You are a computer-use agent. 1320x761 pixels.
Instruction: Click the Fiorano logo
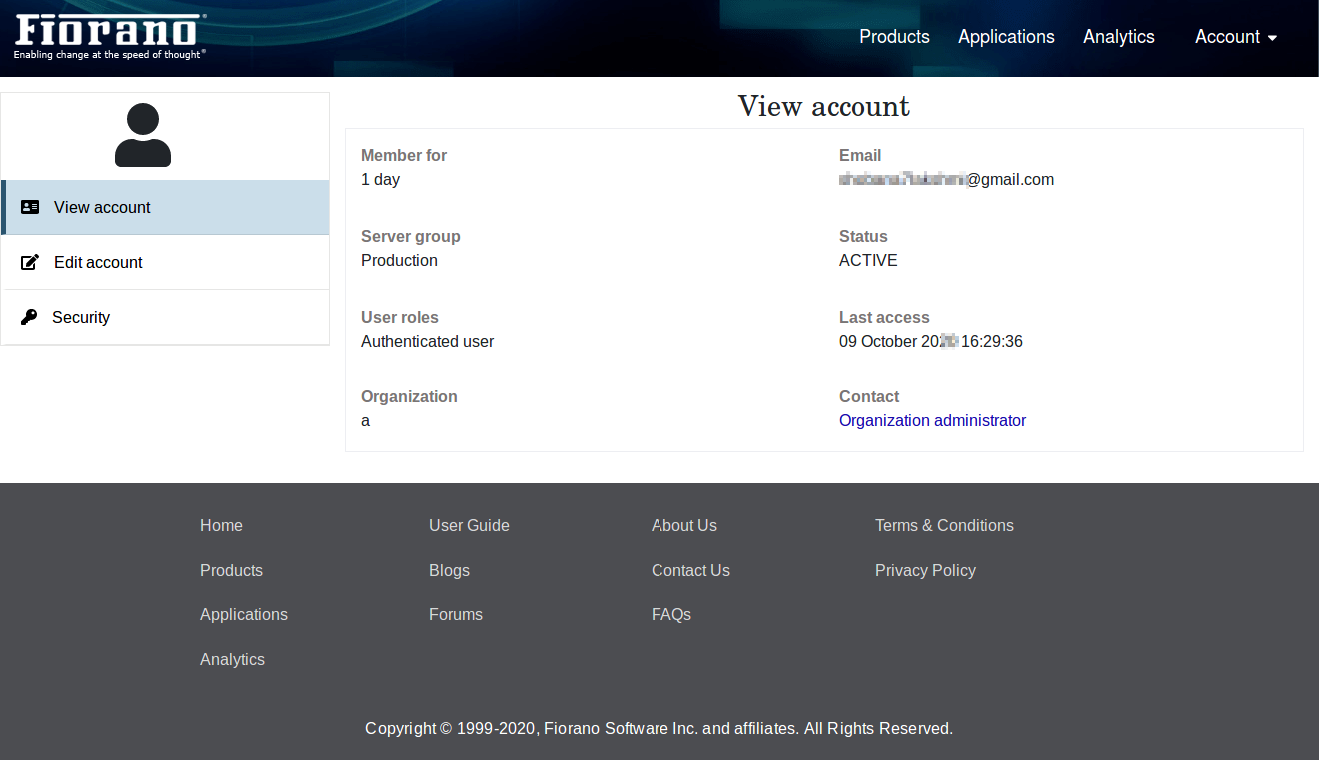[110, 37]
